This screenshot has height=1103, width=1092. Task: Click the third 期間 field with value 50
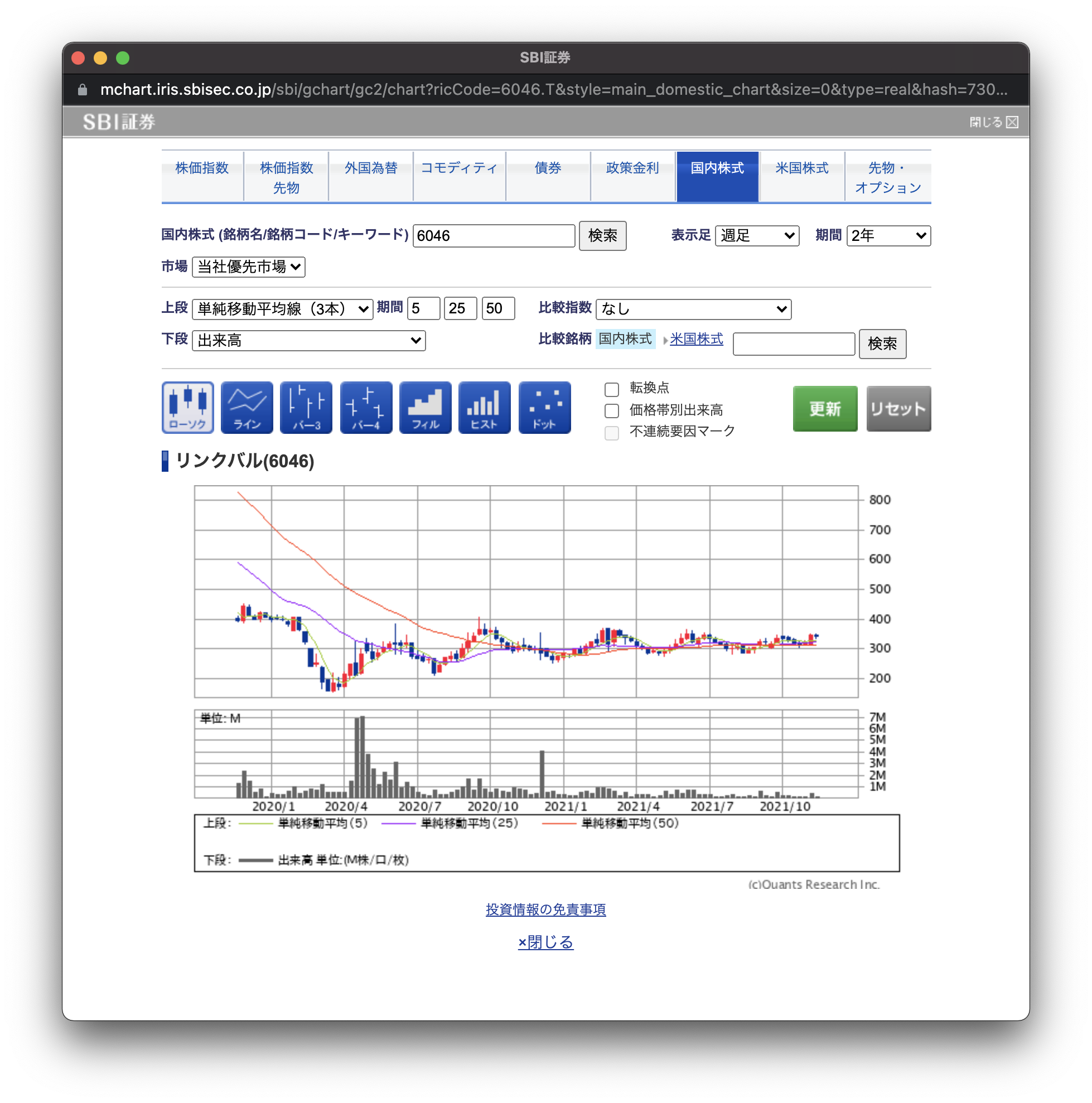tap(498, 308)
